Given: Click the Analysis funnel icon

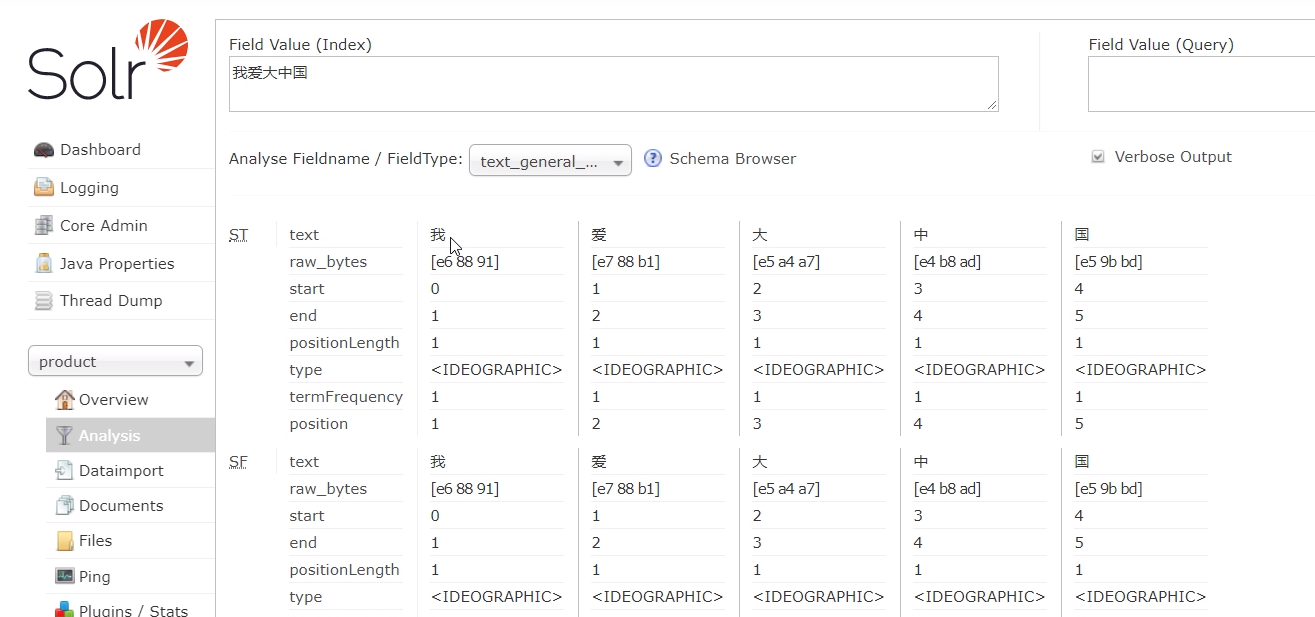Looking at the screenshot, I should [65, 436].
